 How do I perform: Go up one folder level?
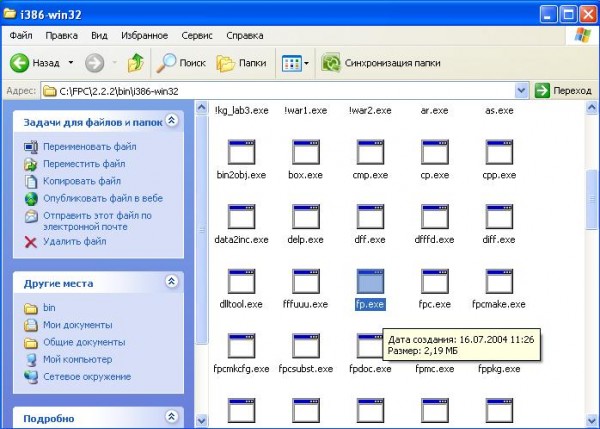tap(135, 62)
